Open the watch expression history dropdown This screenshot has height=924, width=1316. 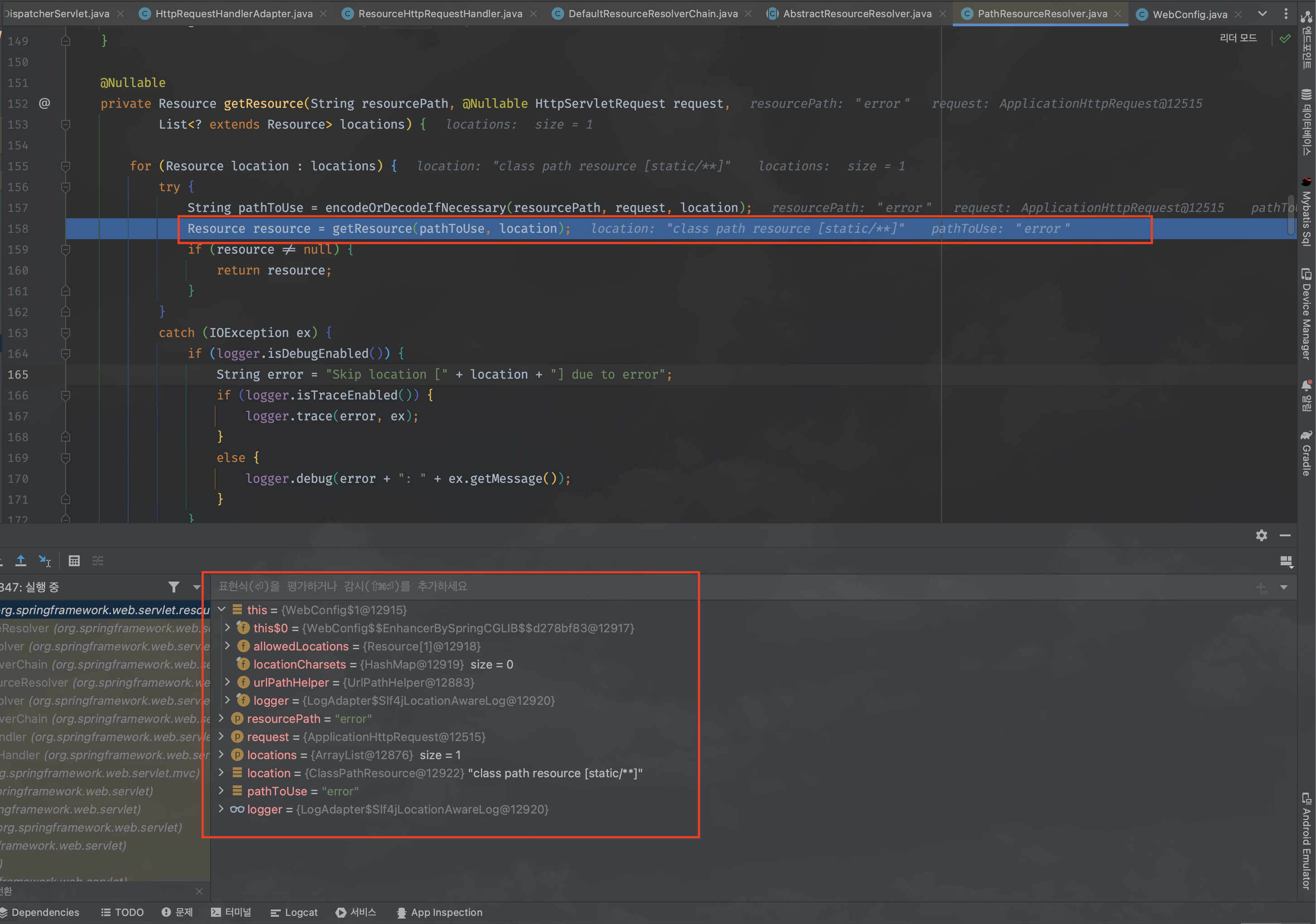click(x=1284, y=587)
